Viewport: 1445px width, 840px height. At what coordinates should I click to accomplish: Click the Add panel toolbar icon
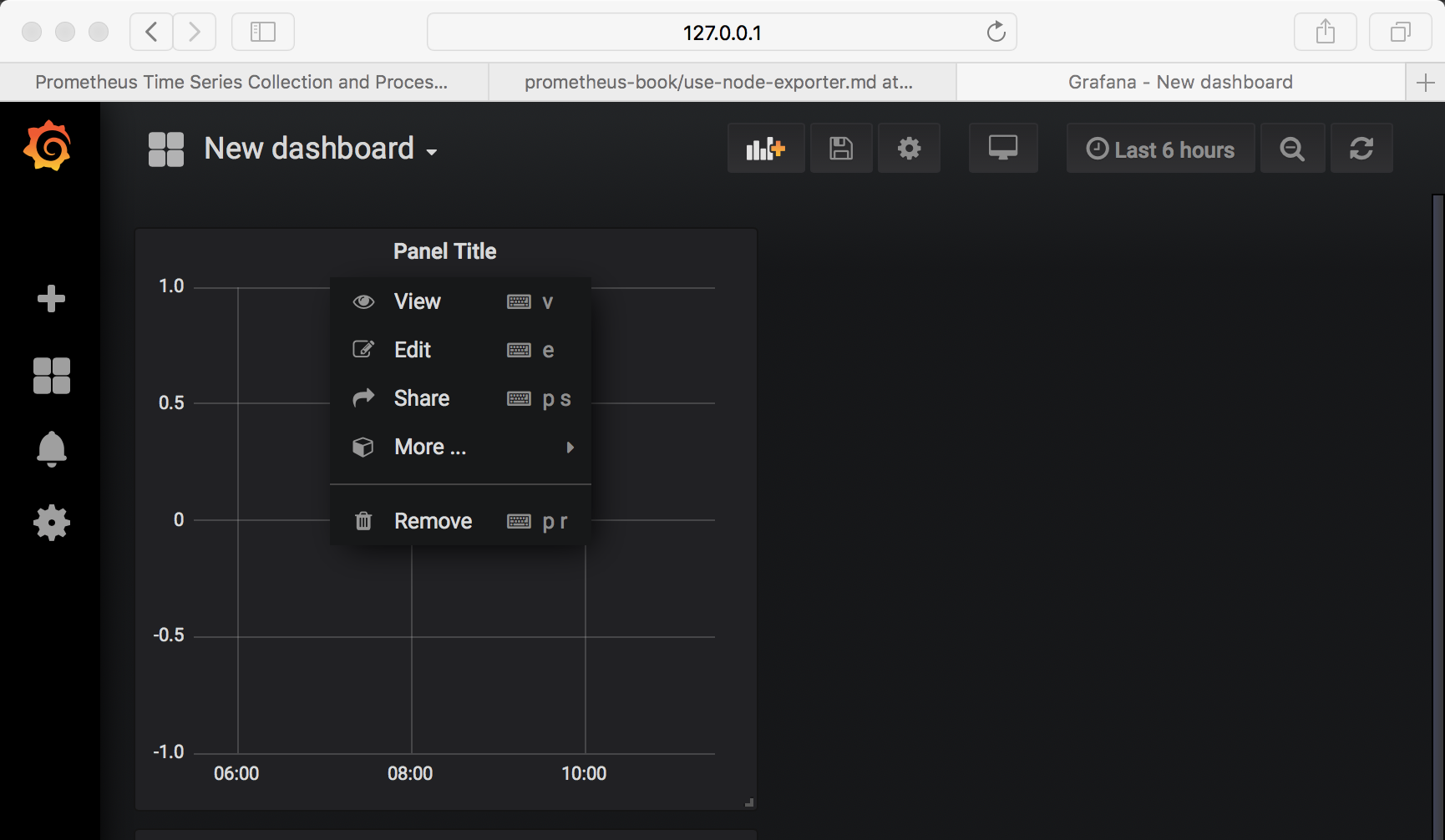point(766,149)
